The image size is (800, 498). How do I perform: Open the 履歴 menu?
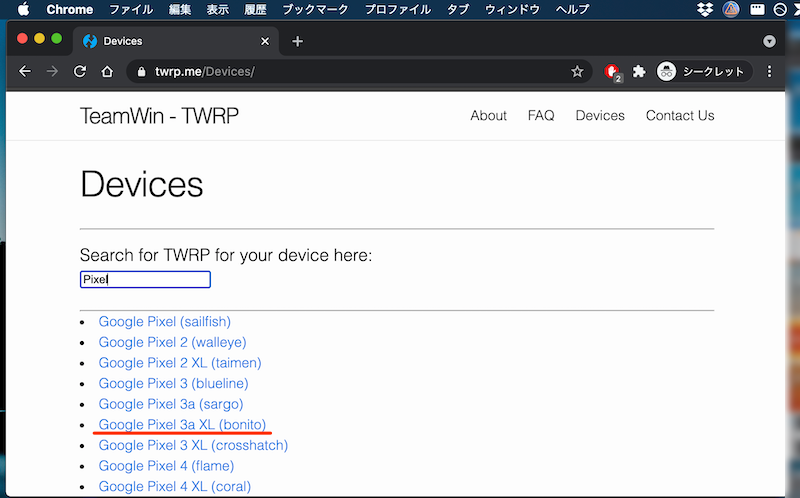click(255, 9)
